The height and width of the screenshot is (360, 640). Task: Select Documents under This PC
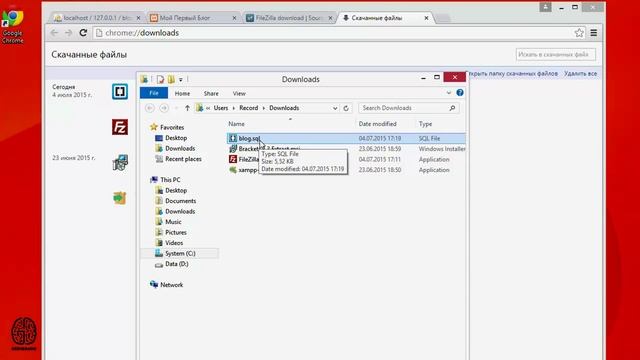coord(180,201)
